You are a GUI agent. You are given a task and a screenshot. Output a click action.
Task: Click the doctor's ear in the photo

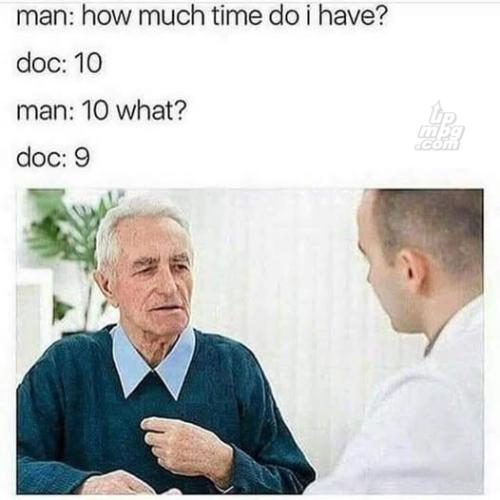click(x=411, y=270)
